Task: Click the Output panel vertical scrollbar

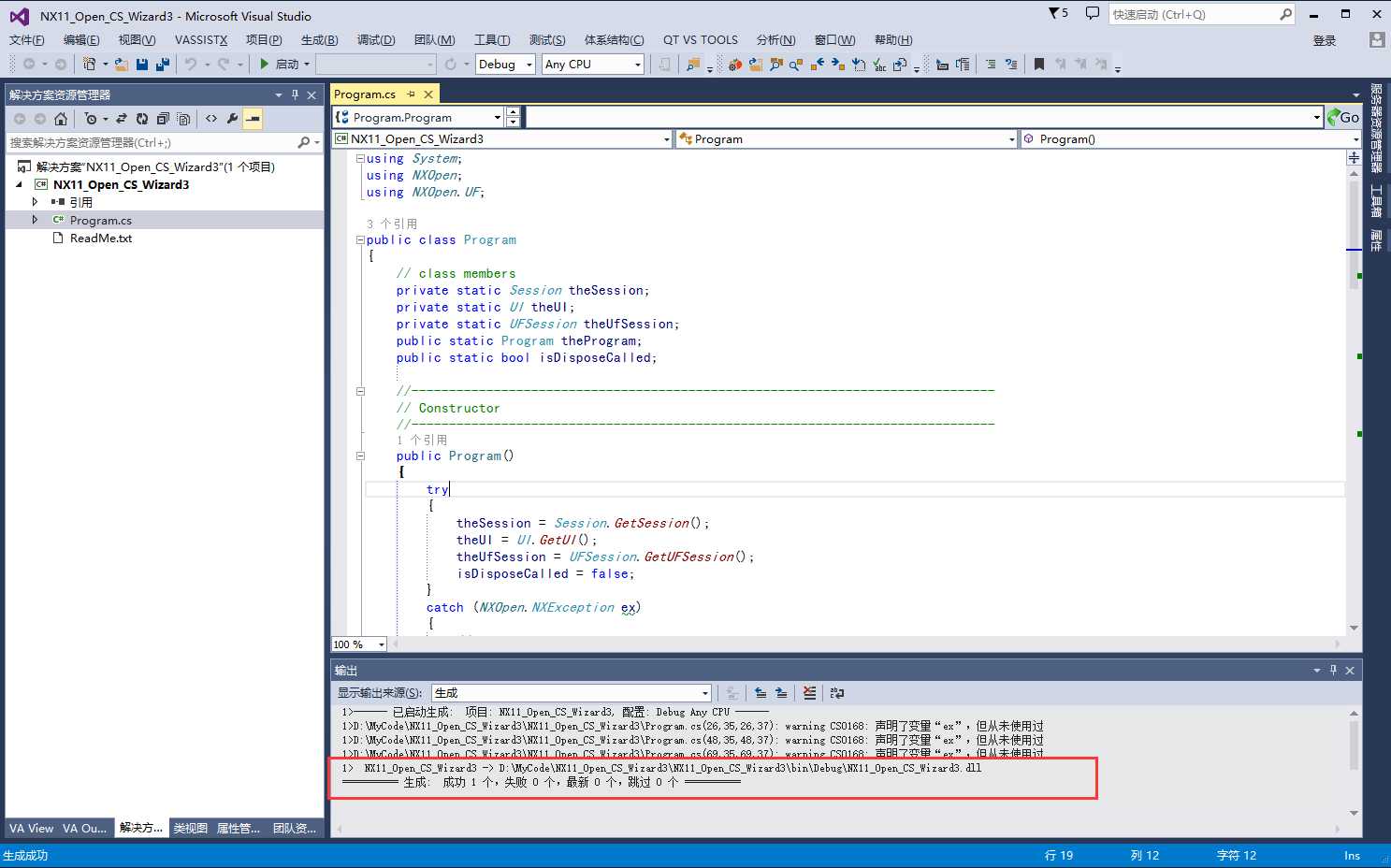Action: [x=1354, y=762]
